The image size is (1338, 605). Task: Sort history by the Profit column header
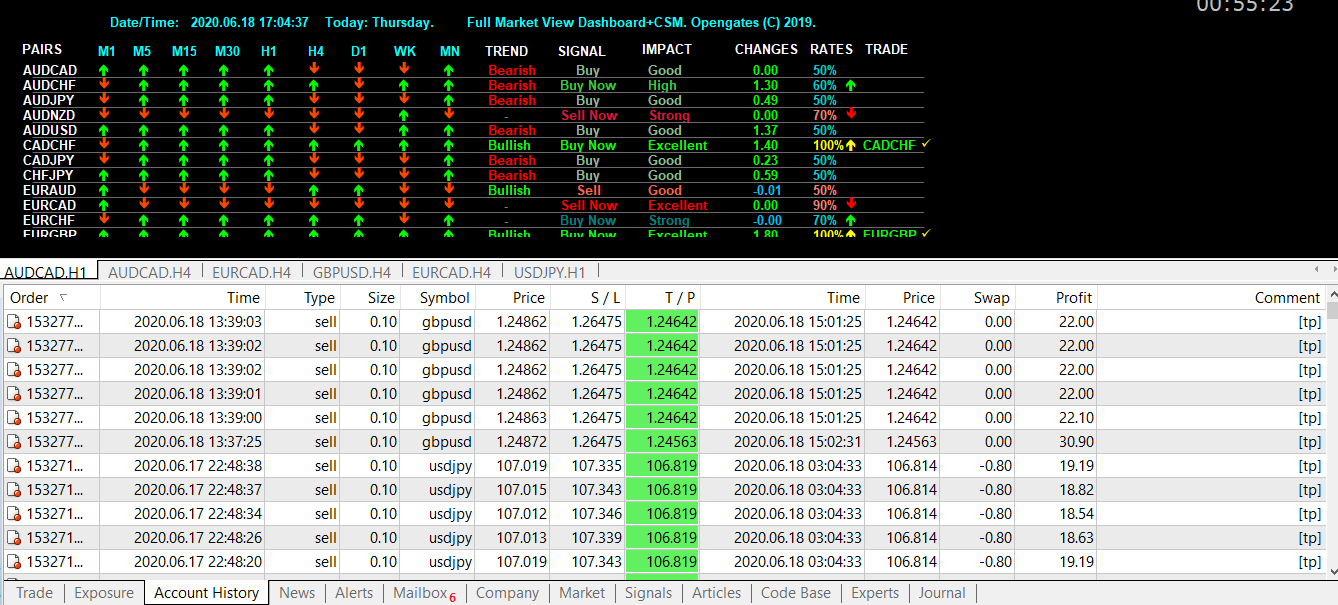coord(1056,297)
